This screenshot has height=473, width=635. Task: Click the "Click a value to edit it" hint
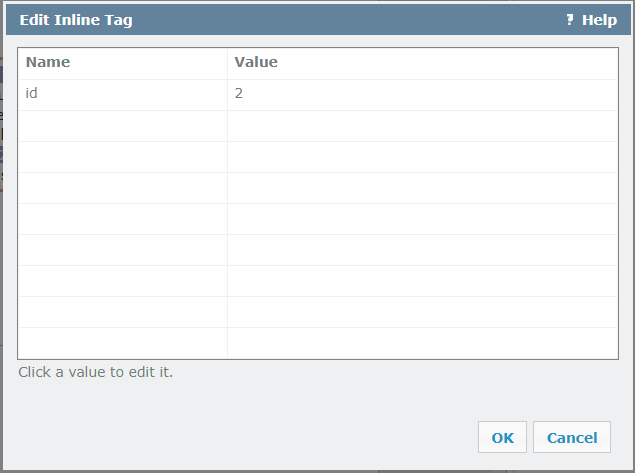point(96,372)
